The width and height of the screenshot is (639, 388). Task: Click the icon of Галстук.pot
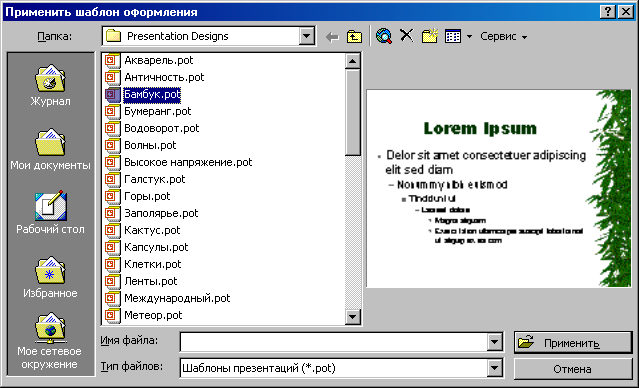(112, 179)
